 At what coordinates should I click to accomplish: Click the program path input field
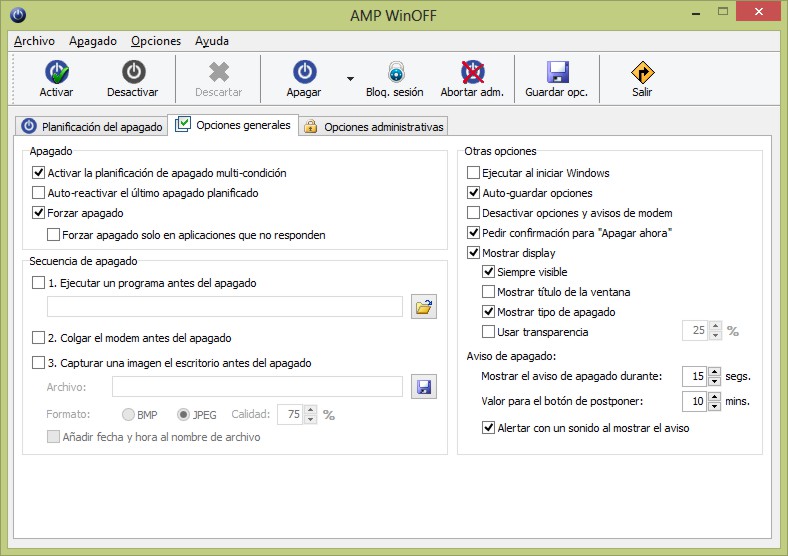tap(225, 307)
